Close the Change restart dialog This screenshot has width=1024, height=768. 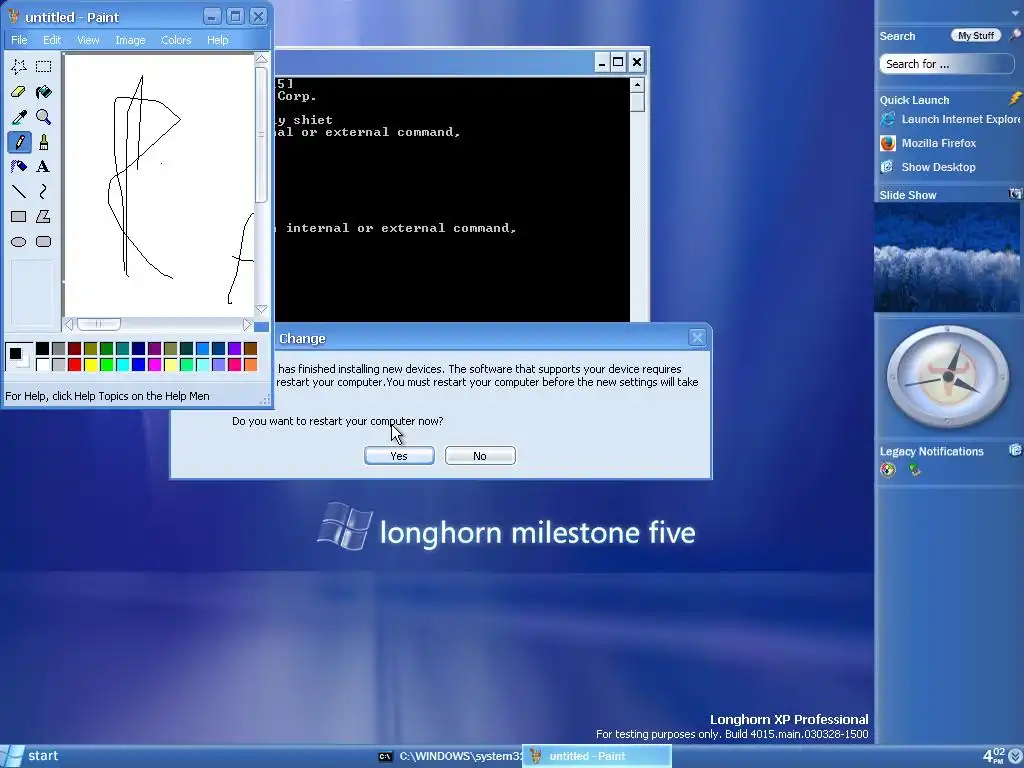pos(697,338)
